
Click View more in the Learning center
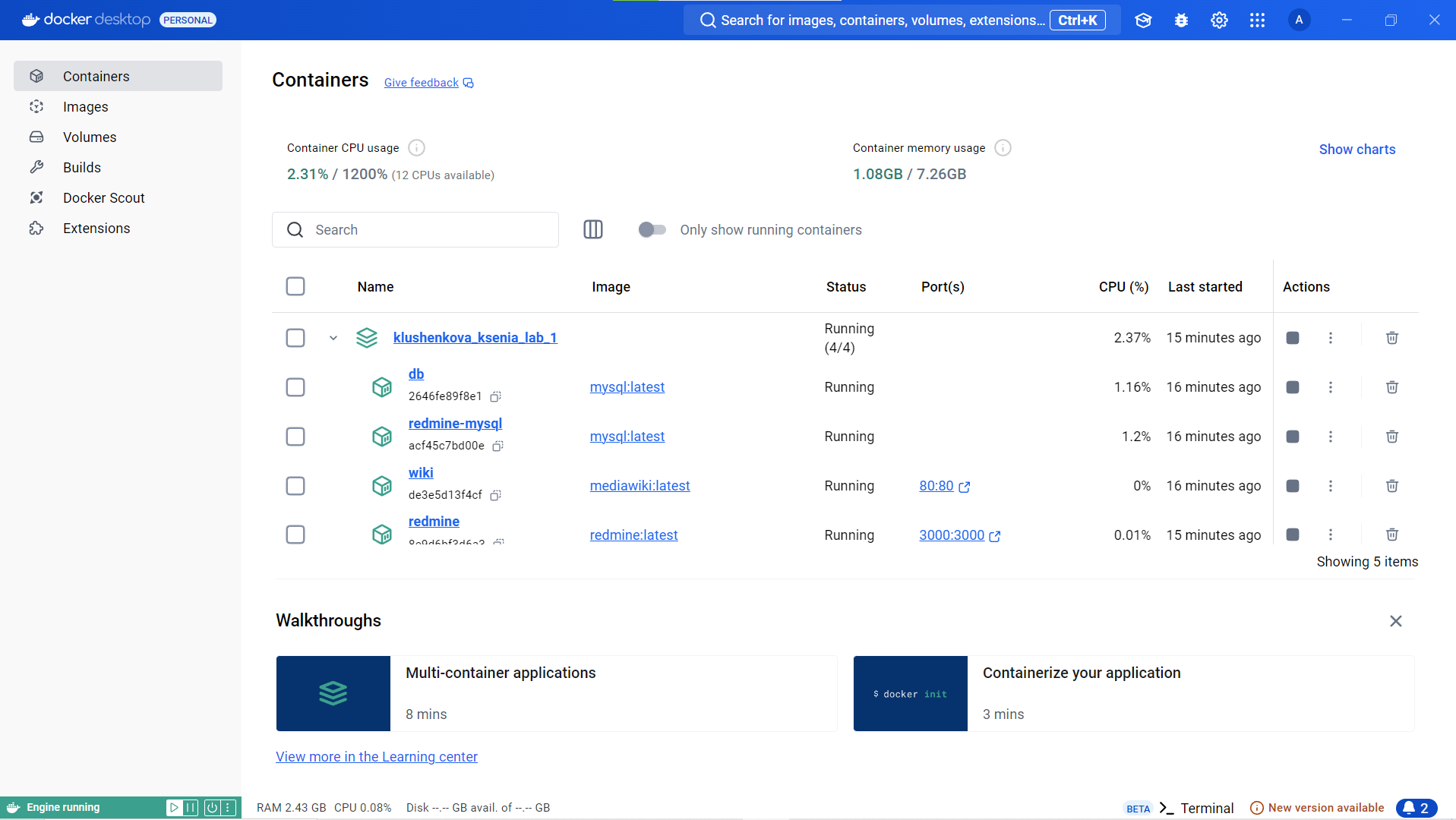coord(377,757)
